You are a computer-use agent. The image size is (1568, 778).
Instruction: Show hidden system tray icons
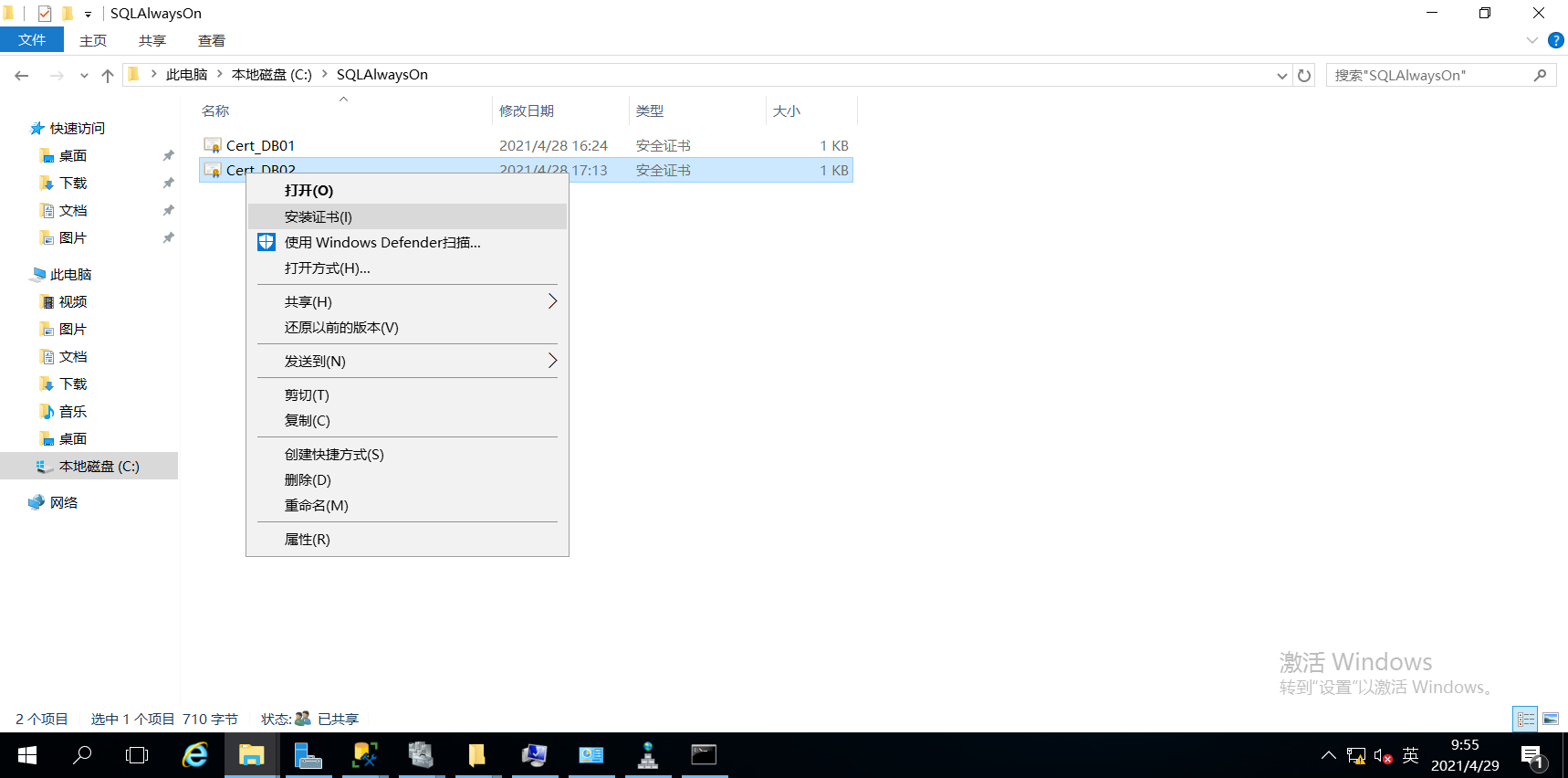point(1329,755)
